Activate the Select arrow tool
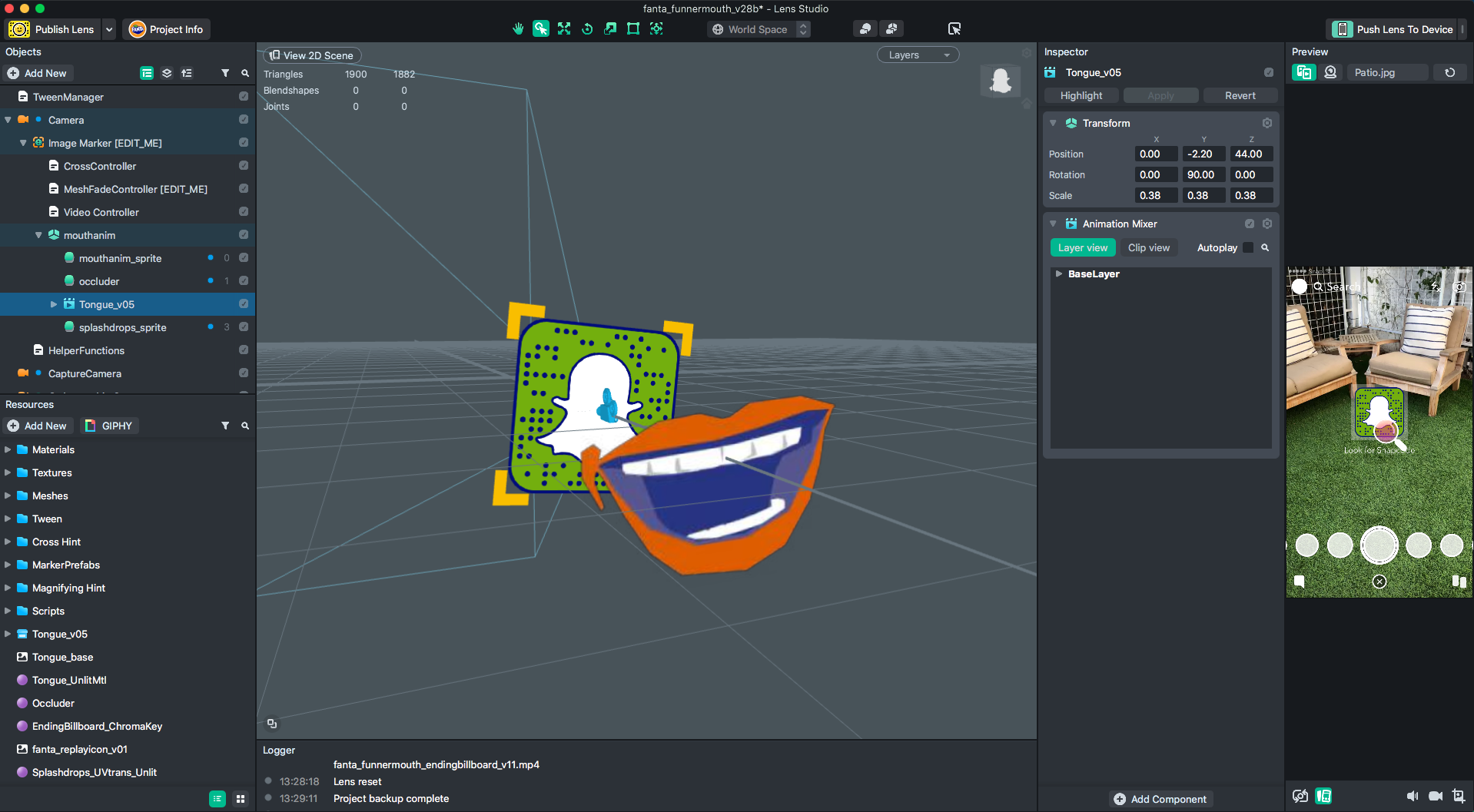 point(541,29)
